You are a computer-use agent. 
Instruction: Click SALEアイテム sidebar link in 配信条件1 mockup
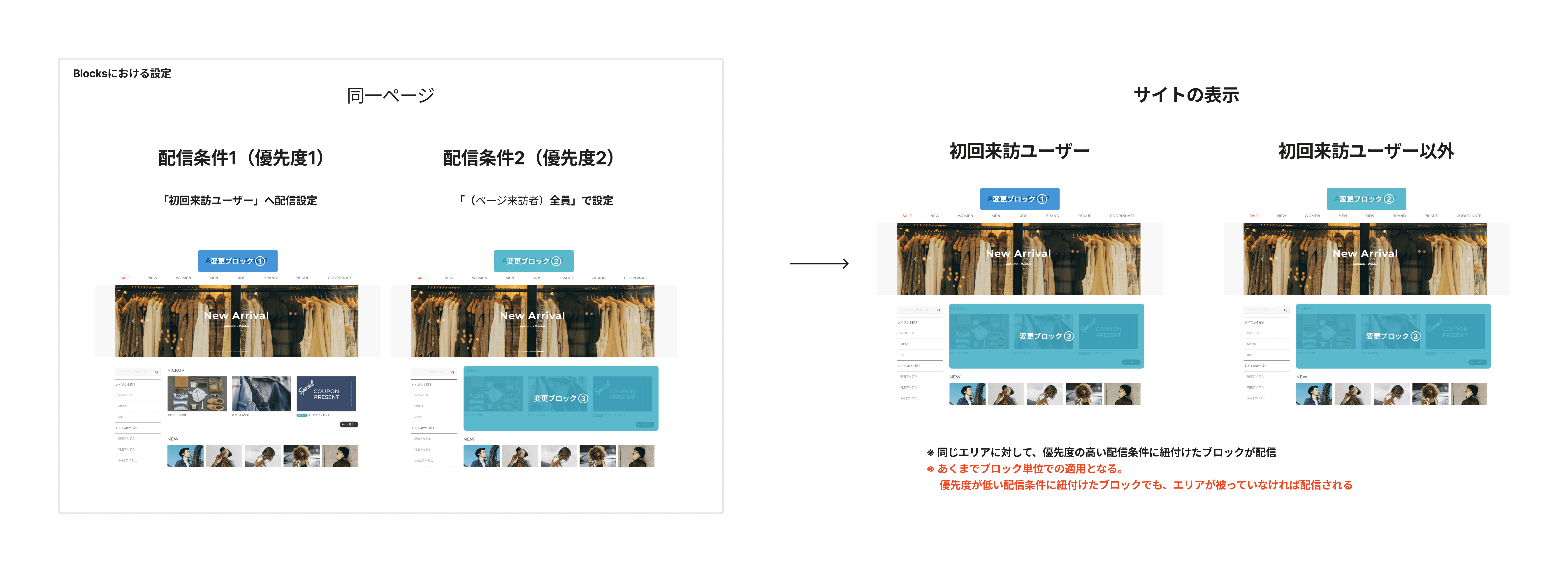(127, 461)
